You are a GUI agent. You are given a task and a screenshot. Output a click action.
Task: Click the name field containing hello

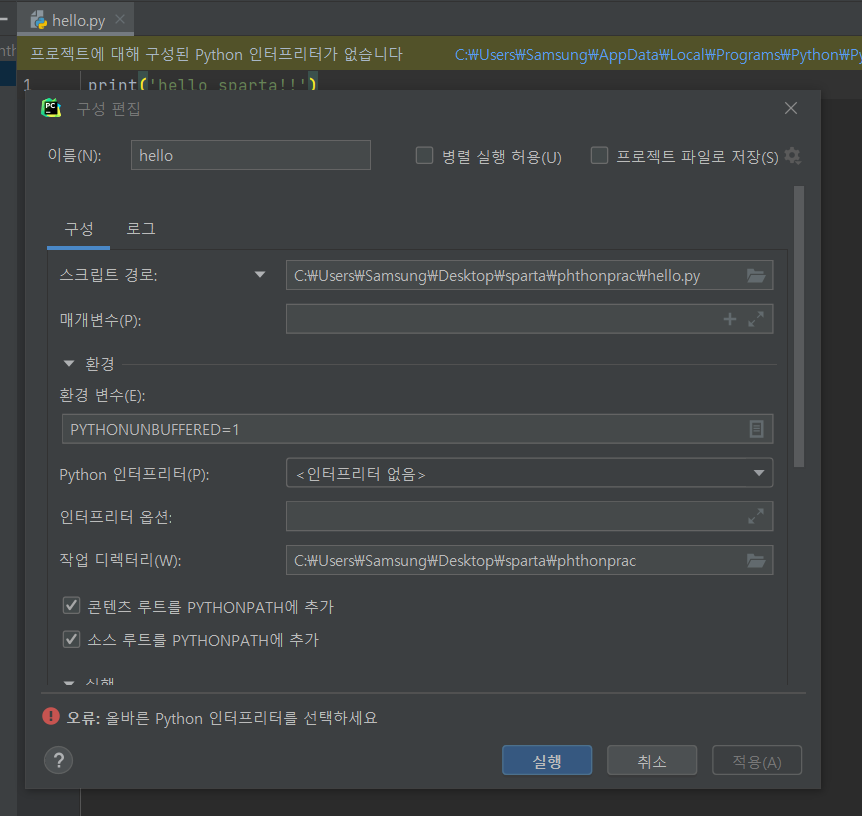251,155
